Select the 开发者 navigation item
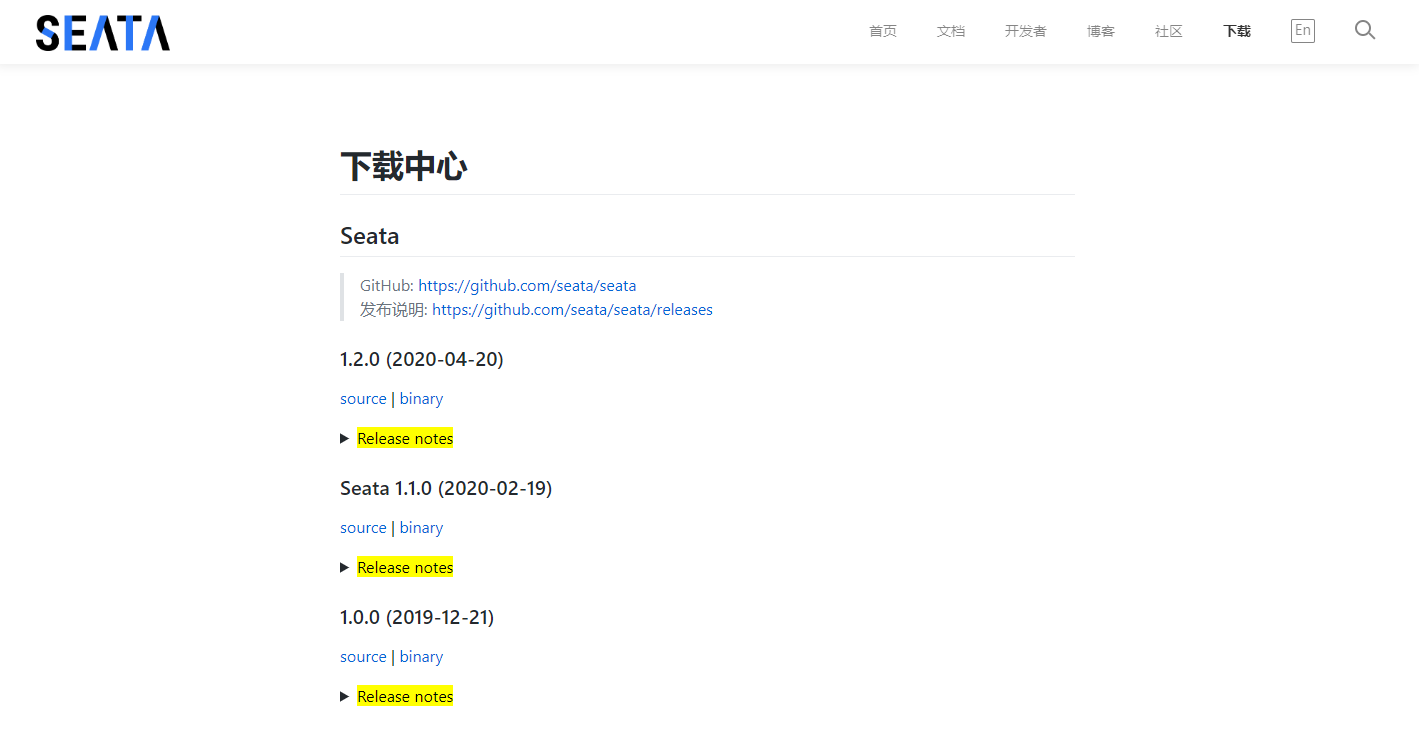Screen dimensions: 1419x737 (1024, 31)
